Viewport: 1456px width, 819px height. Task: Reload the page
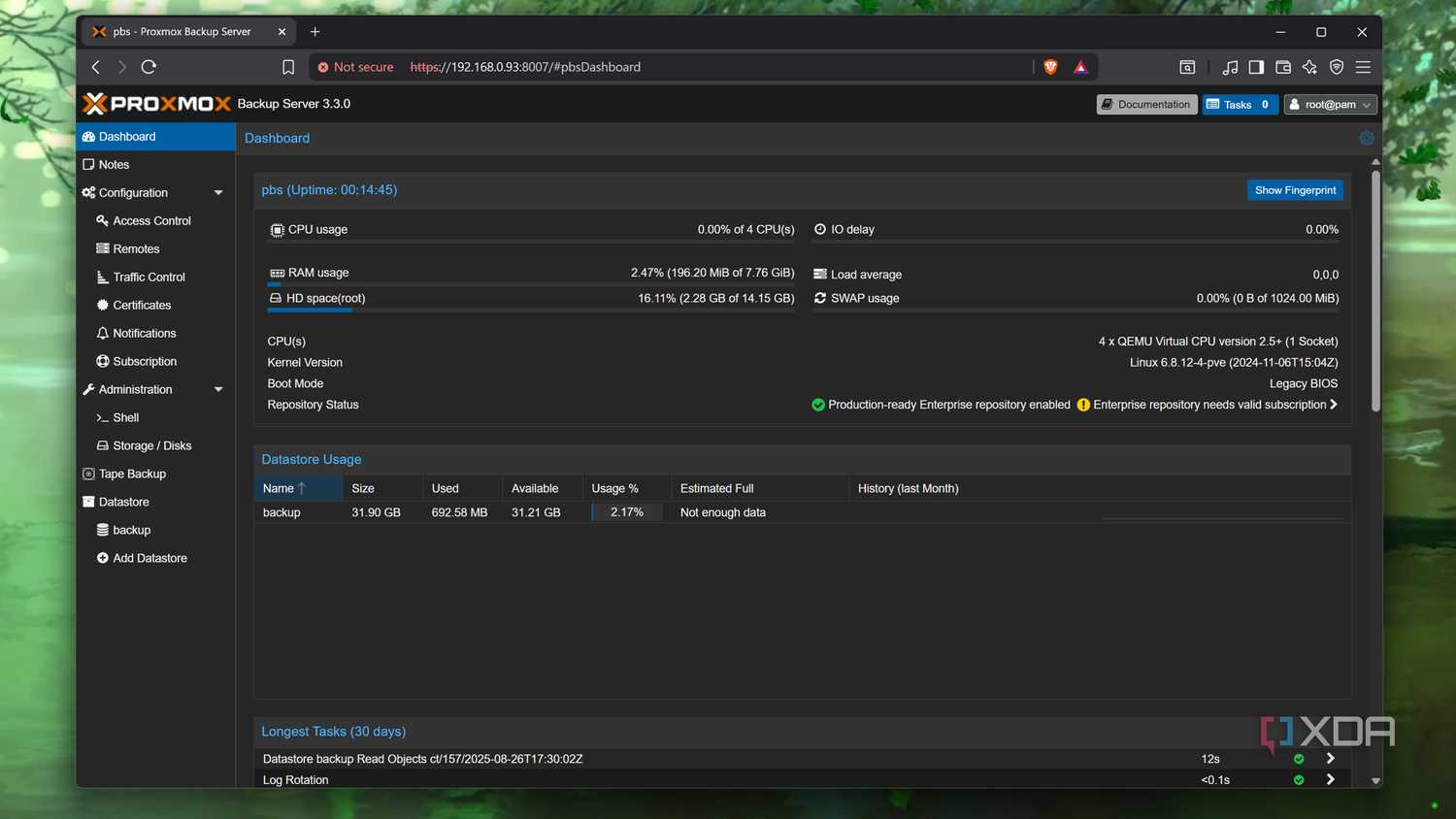pyautogui.click(x=149, y=67)
